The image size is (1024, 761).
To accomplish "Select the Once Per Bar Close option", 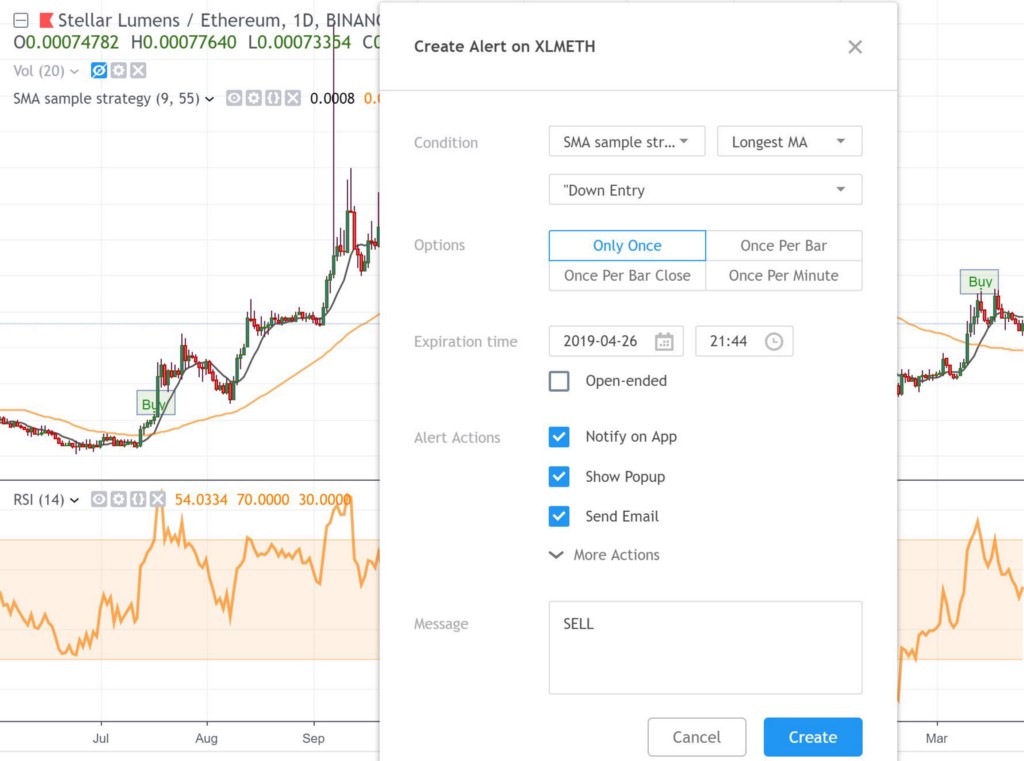I will [x=627, y=276].
